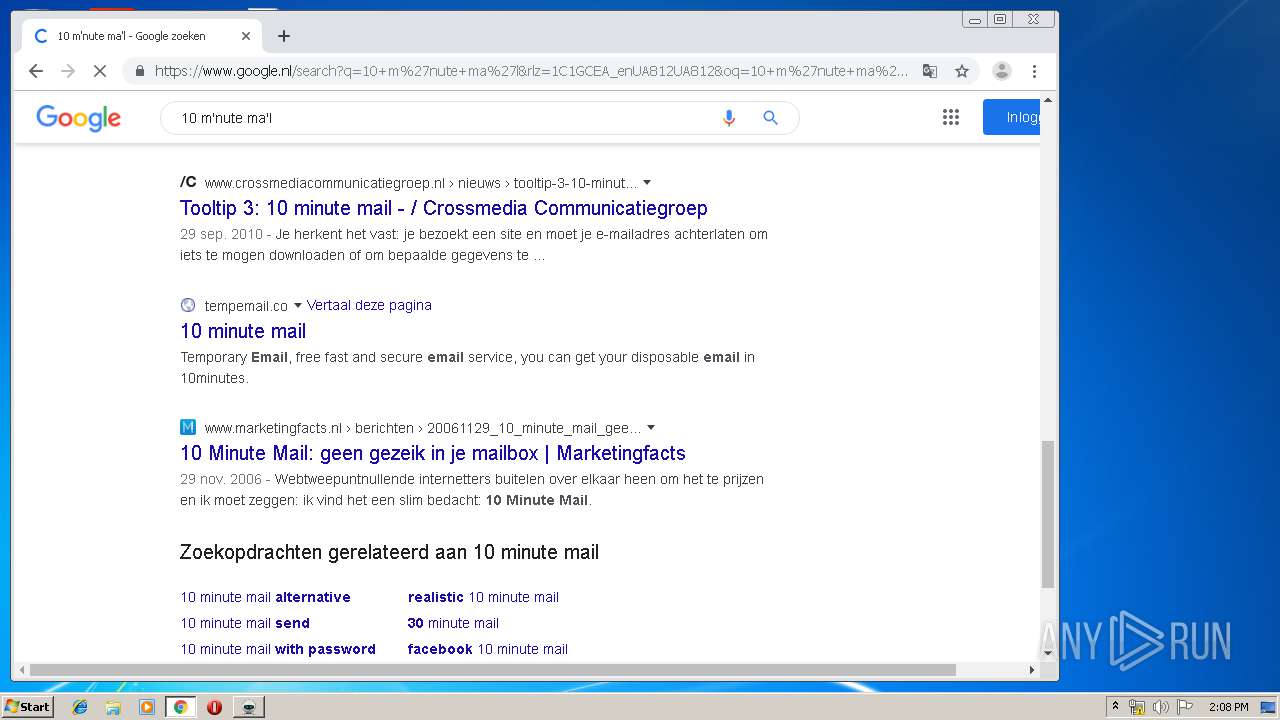Open the Chrome profile avatar
Image resolution: width=1280 pixels, height=720 pixels.
pyautogui.click(x=1001, y=71)
